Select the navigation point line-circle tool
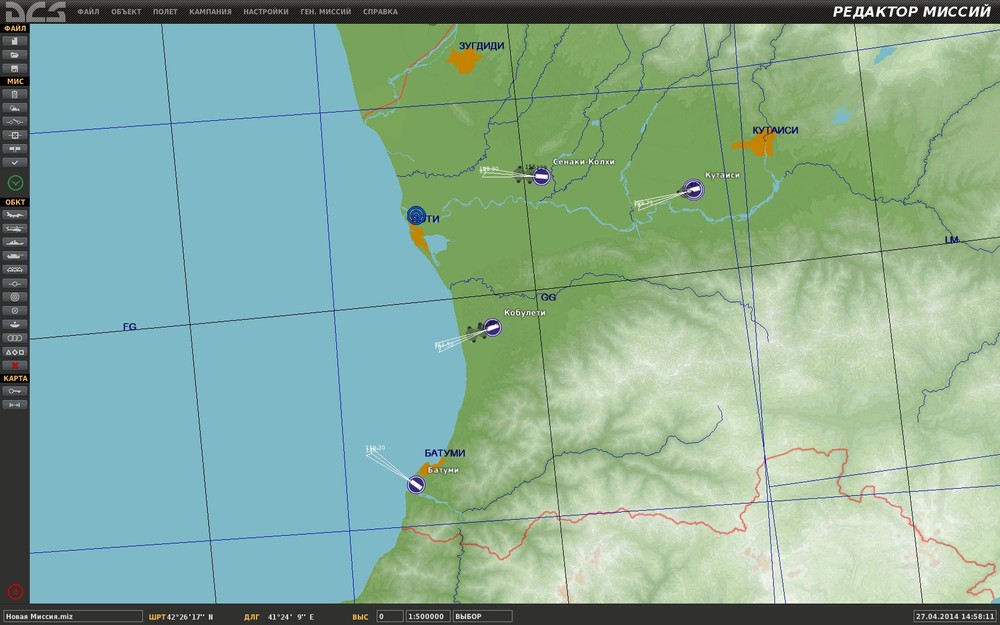1000x625 pixels. [15, 283]
